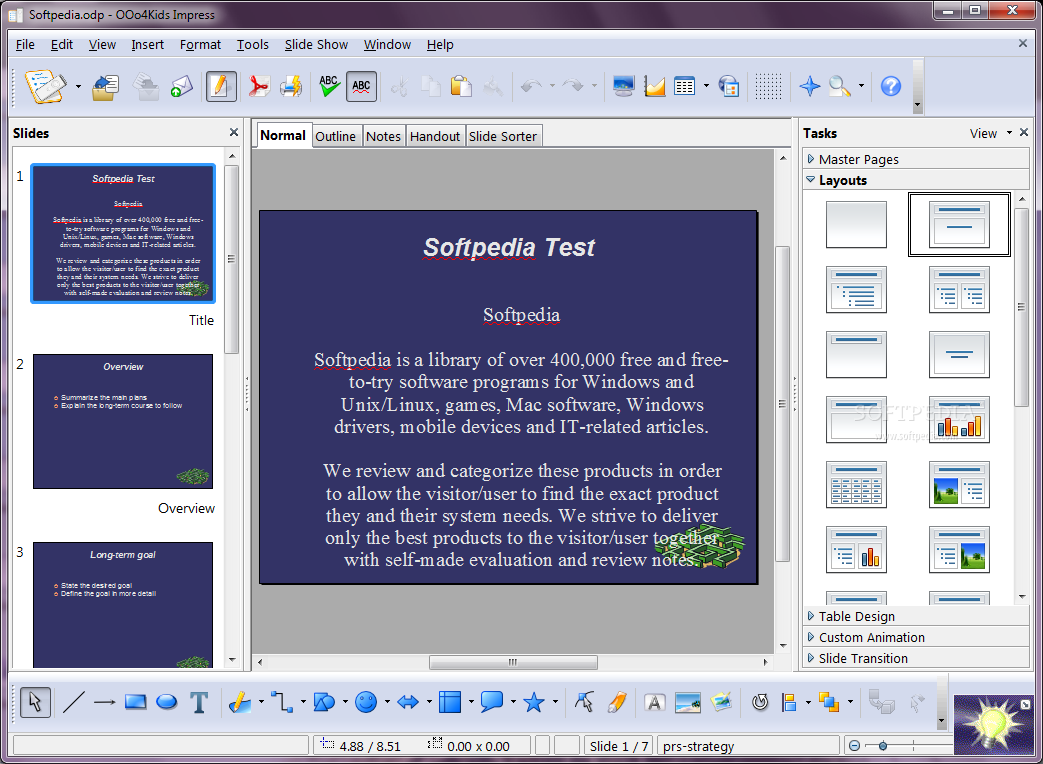The width and height of the screenshot is (1043, 764).
Task: Collapse the Layouts section
Action: pyautogui.click(x=915, y=180)
